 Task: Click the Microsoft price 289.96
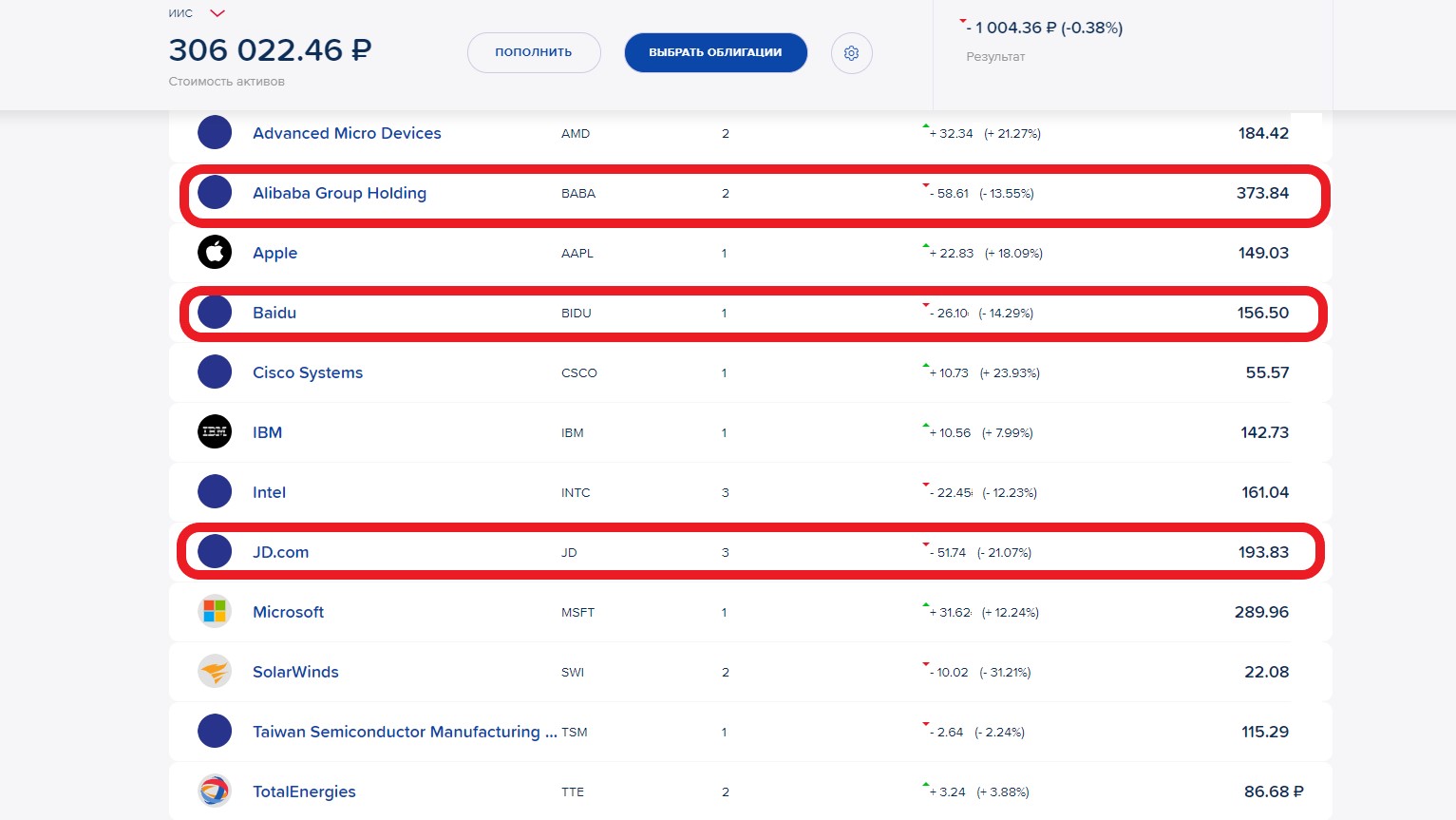click(x=1261, y=612)
